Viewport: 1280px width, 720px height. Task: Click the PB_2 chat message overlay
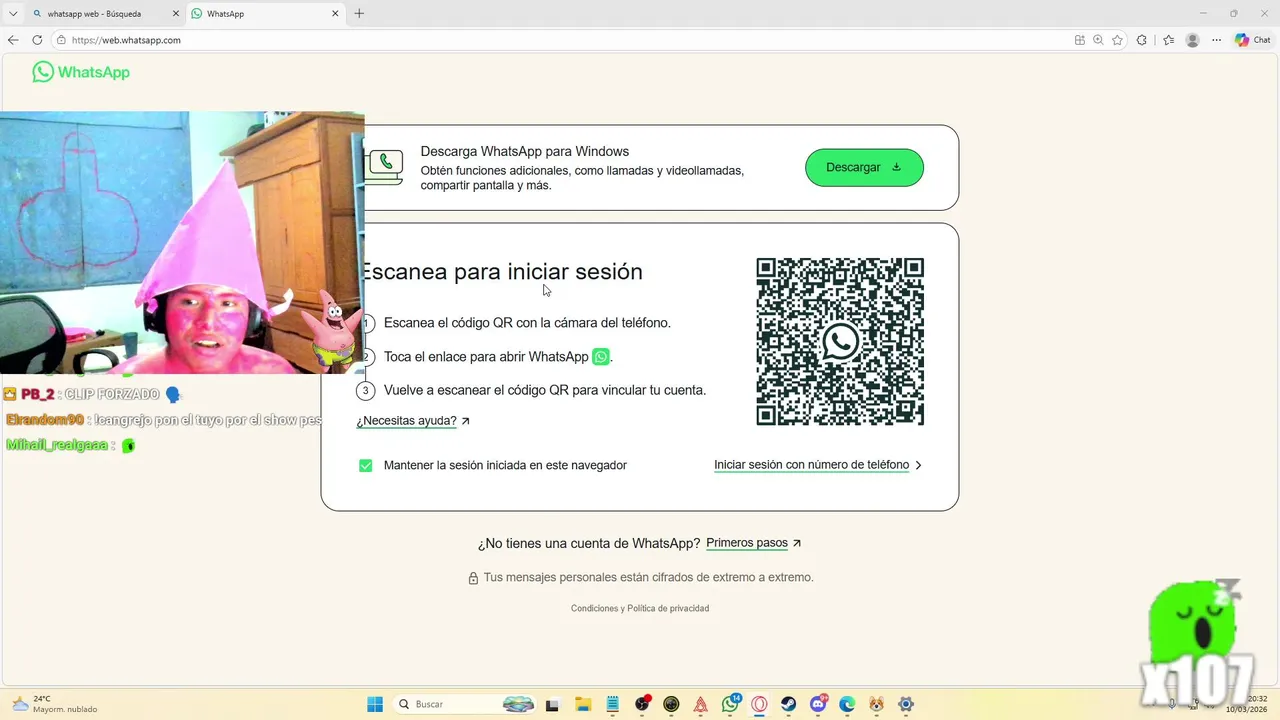point(92,394)
